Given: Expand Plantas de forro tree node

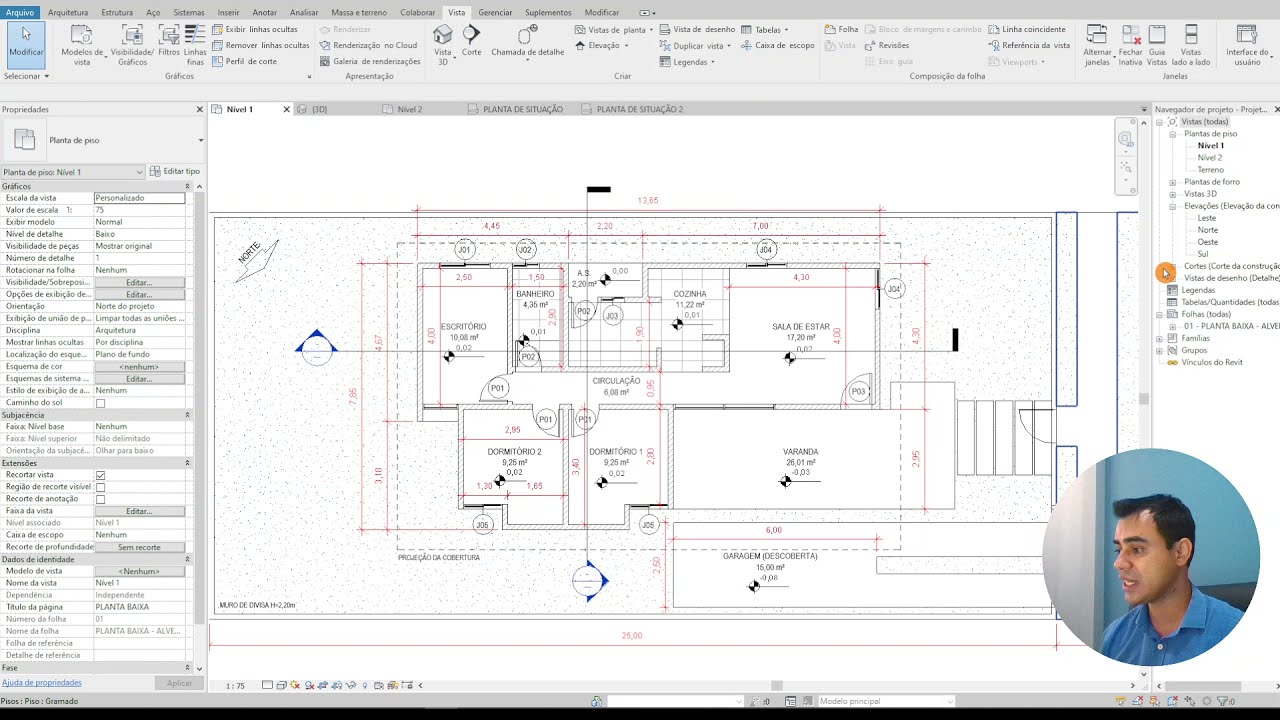Looking at the screenshot, I should pos(1172,182).
